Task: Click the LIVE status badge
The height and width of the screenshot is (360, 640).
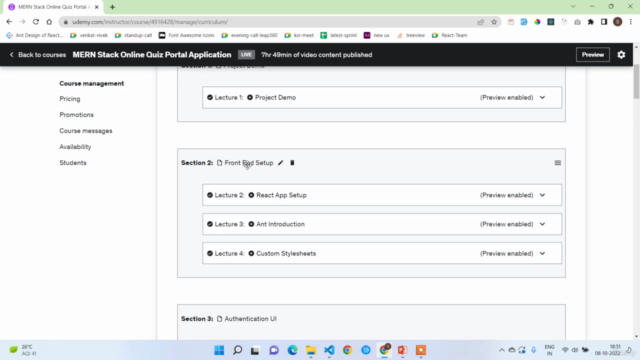Action: (x=246, y=55)
